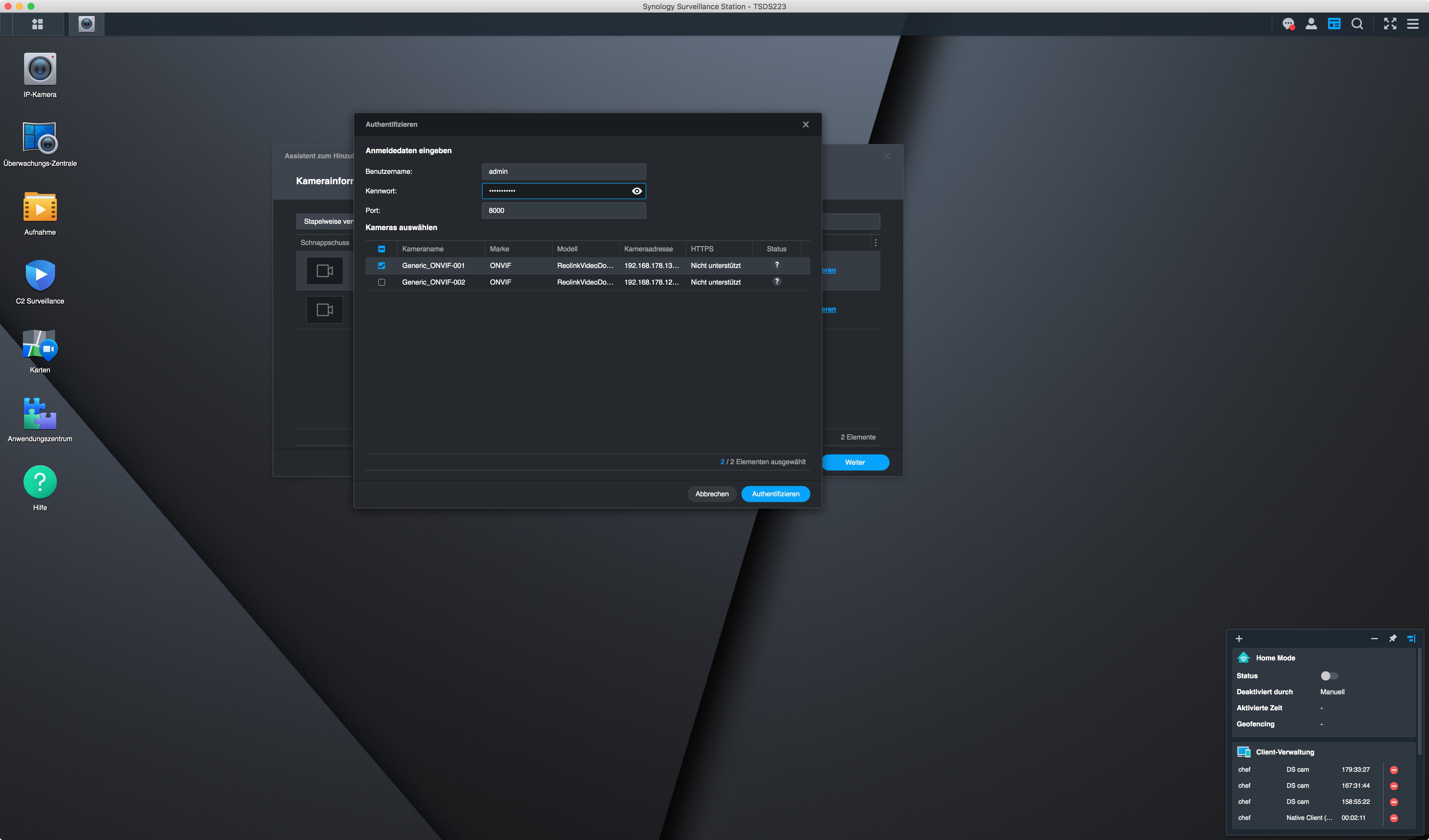Open the IP-Kamera desktop app
The width and height of the screenshot is (1429, 840).
[x=40, y=69]
